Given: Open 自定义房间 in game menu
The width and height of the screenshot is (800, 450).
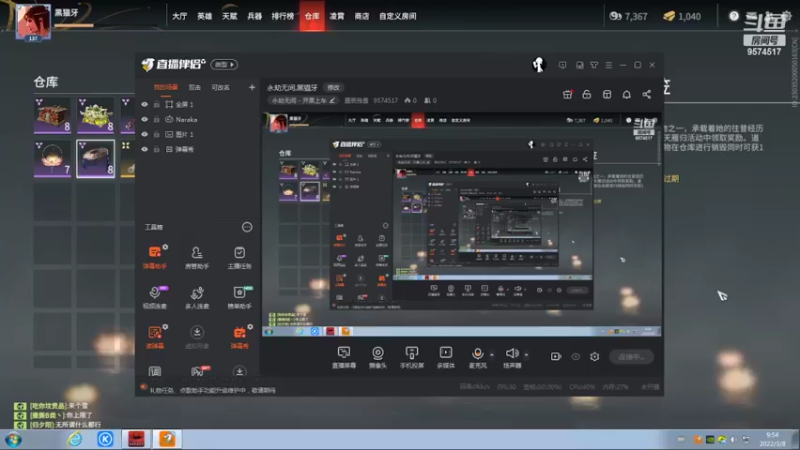Looking at the screenshot, I should click(397, 16).
